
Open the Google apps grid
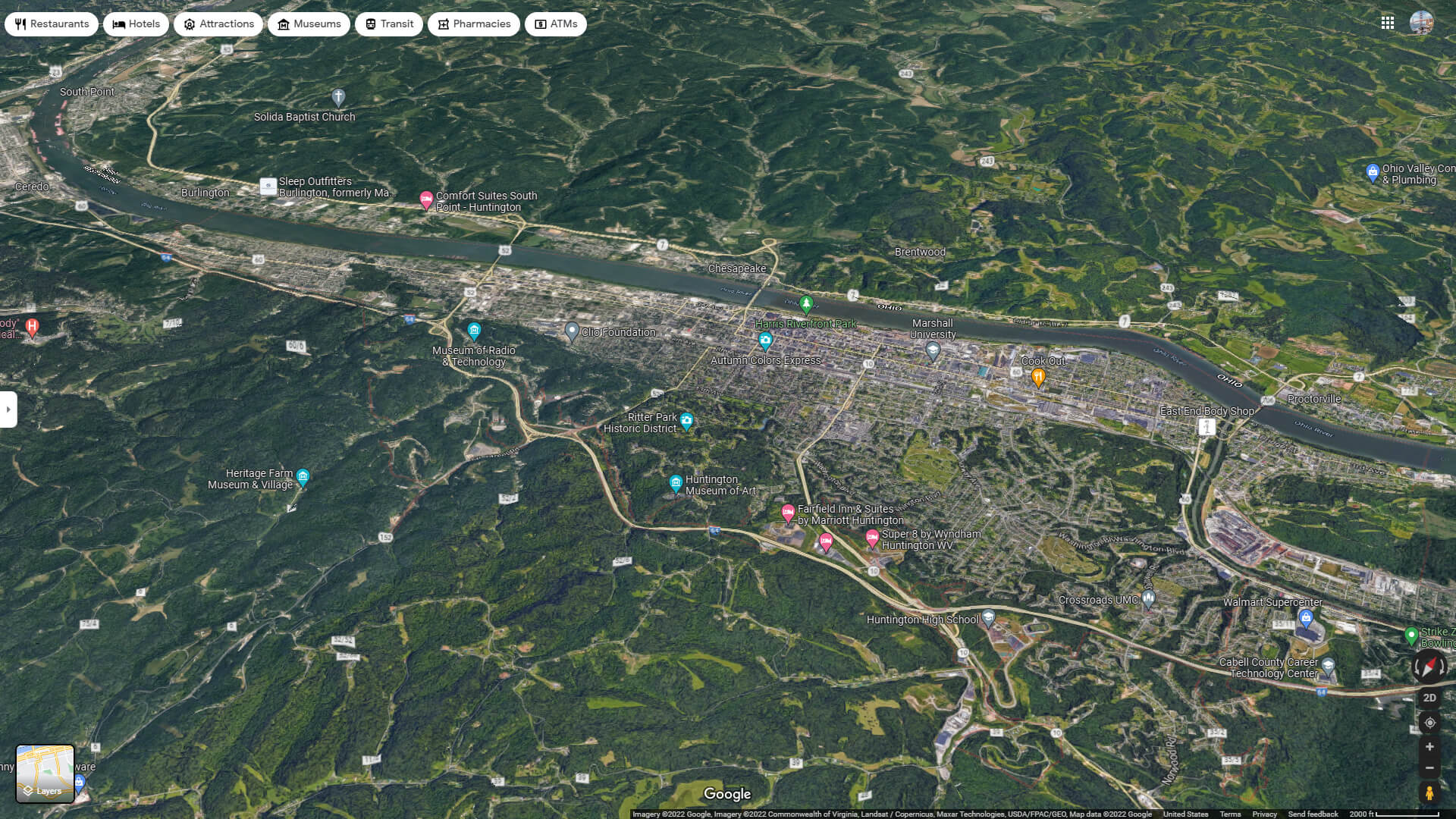point(1388,23)
